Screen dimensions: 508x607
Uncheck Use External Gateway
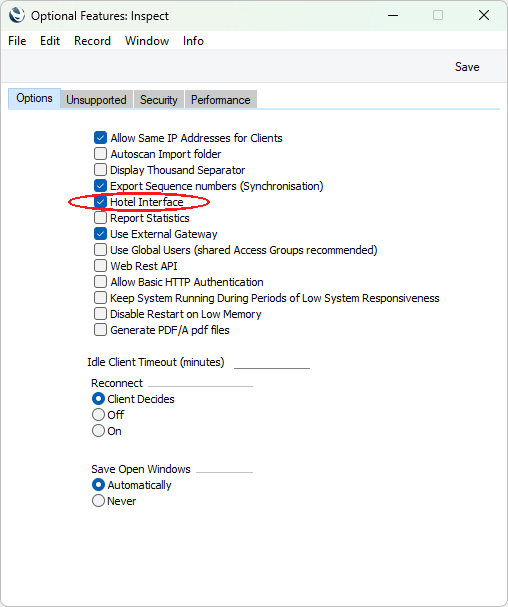tap(100, 234)
